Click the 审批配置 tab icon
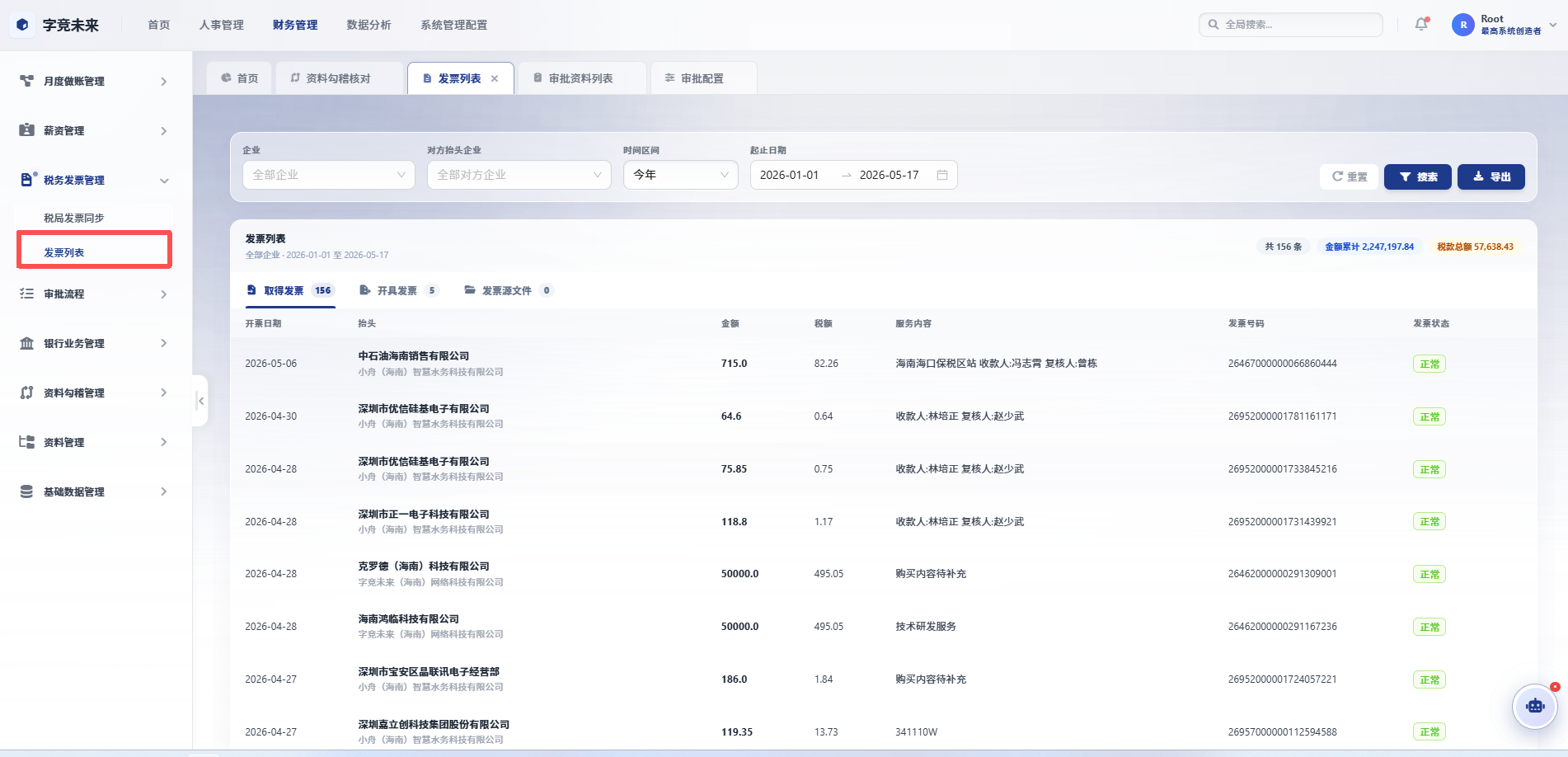 click(x=669, y=78)
